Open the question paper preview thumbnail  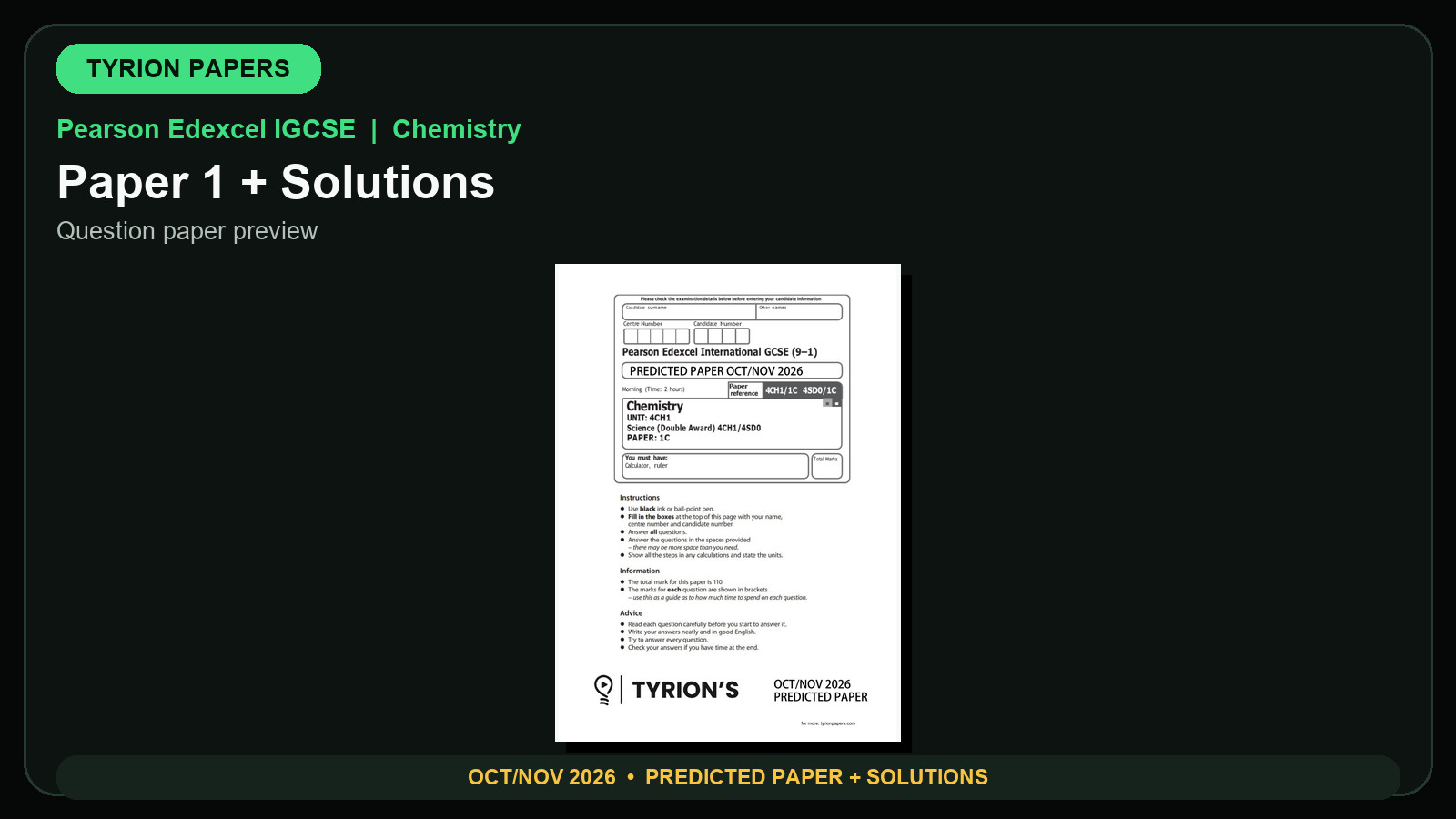pyautogui.click(x=728, y=502)
